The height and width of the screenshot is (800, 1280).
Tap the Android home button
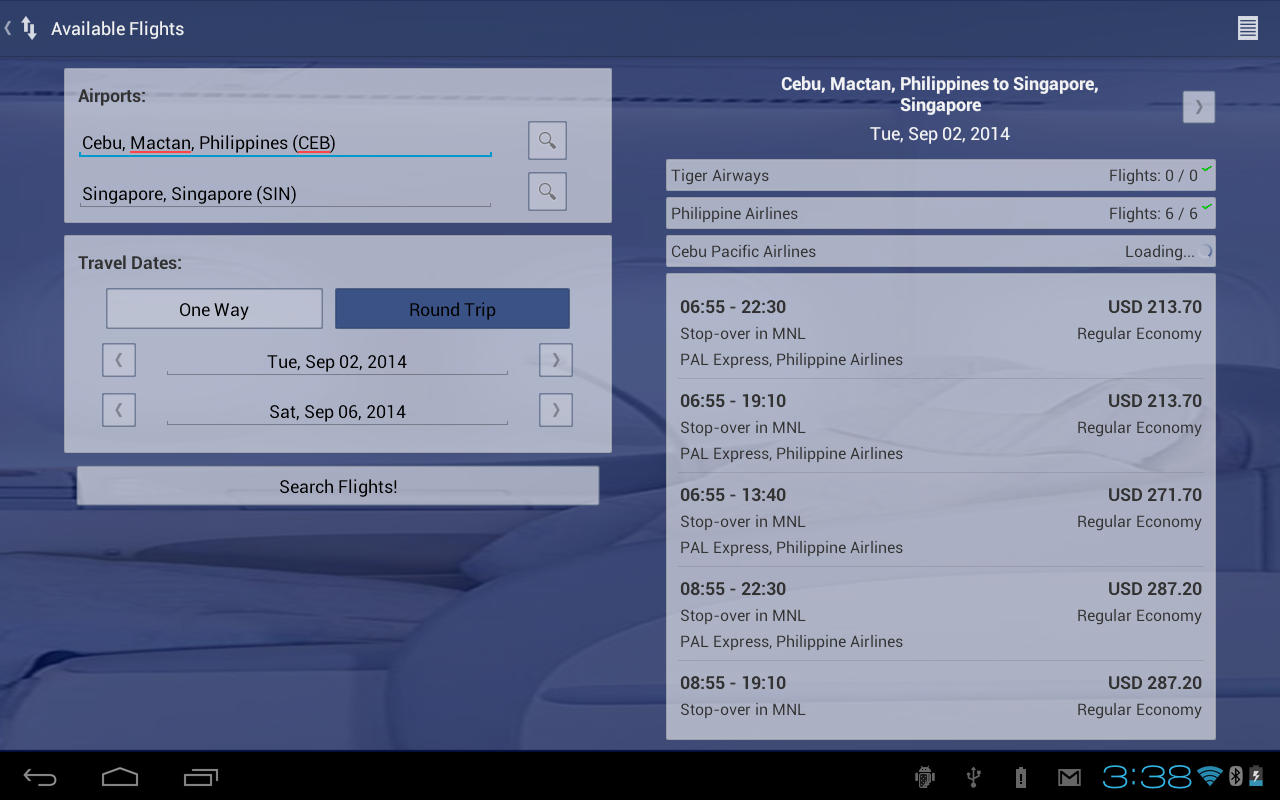point(120,777)
